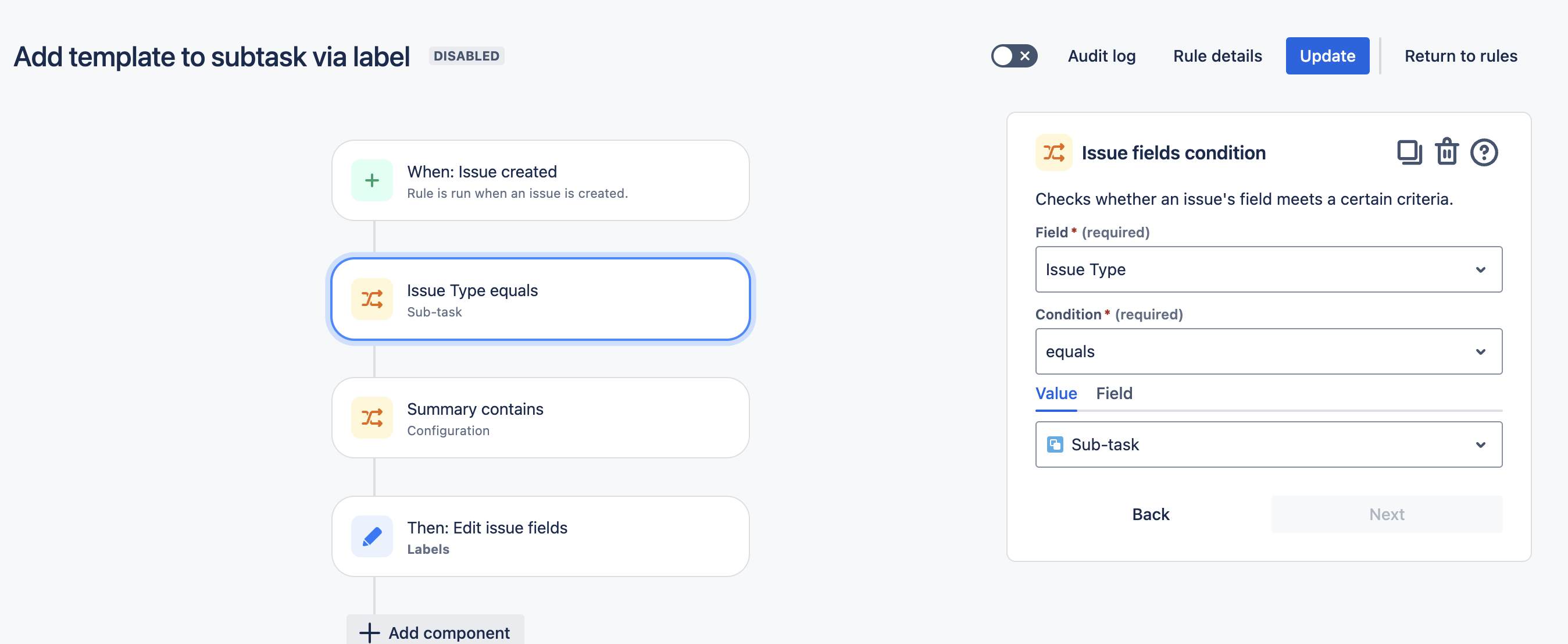Image resolution: width=1568 pixels, height=644 pixels.
Task: Open help via question mark icon
Action: pyautogui.click(x=1483, y=152)
